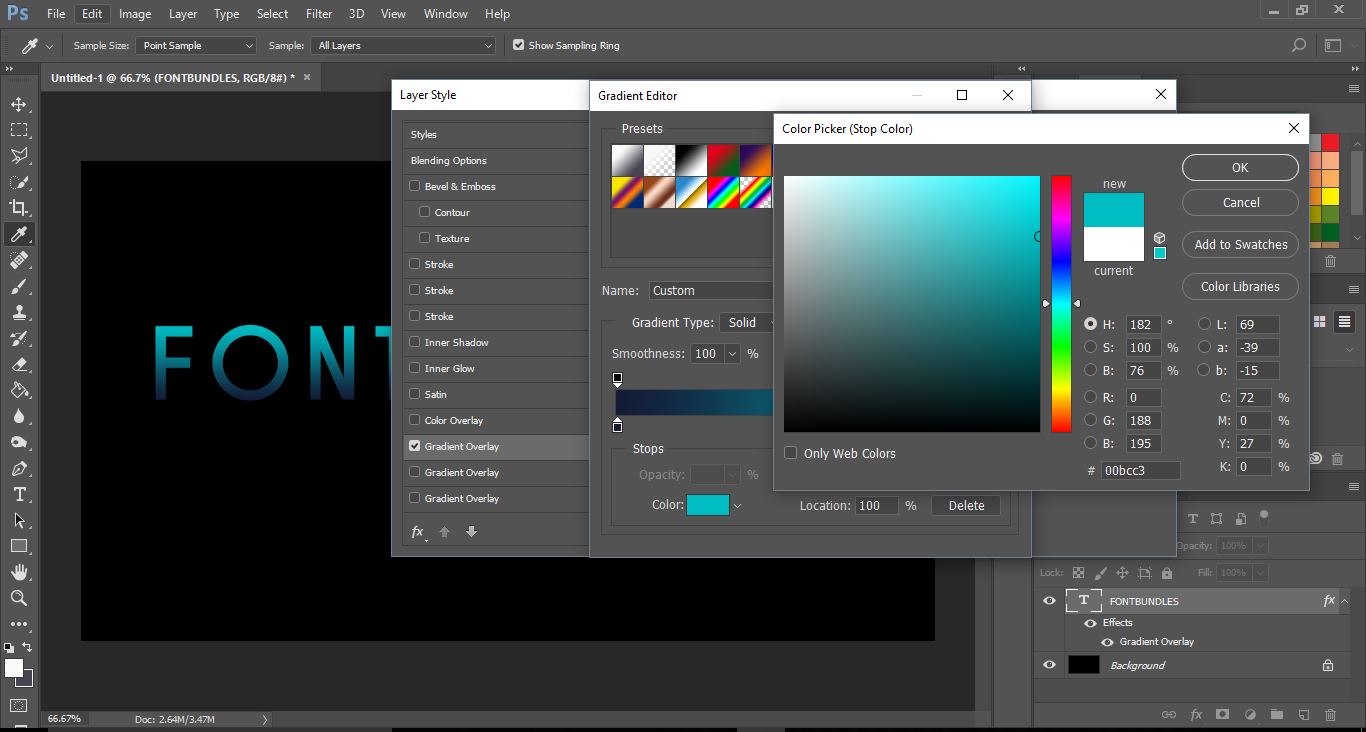The image size is (1366, 732).
Task: Hide the FONTBUNDLES layer
Action: click(1049, 601)
